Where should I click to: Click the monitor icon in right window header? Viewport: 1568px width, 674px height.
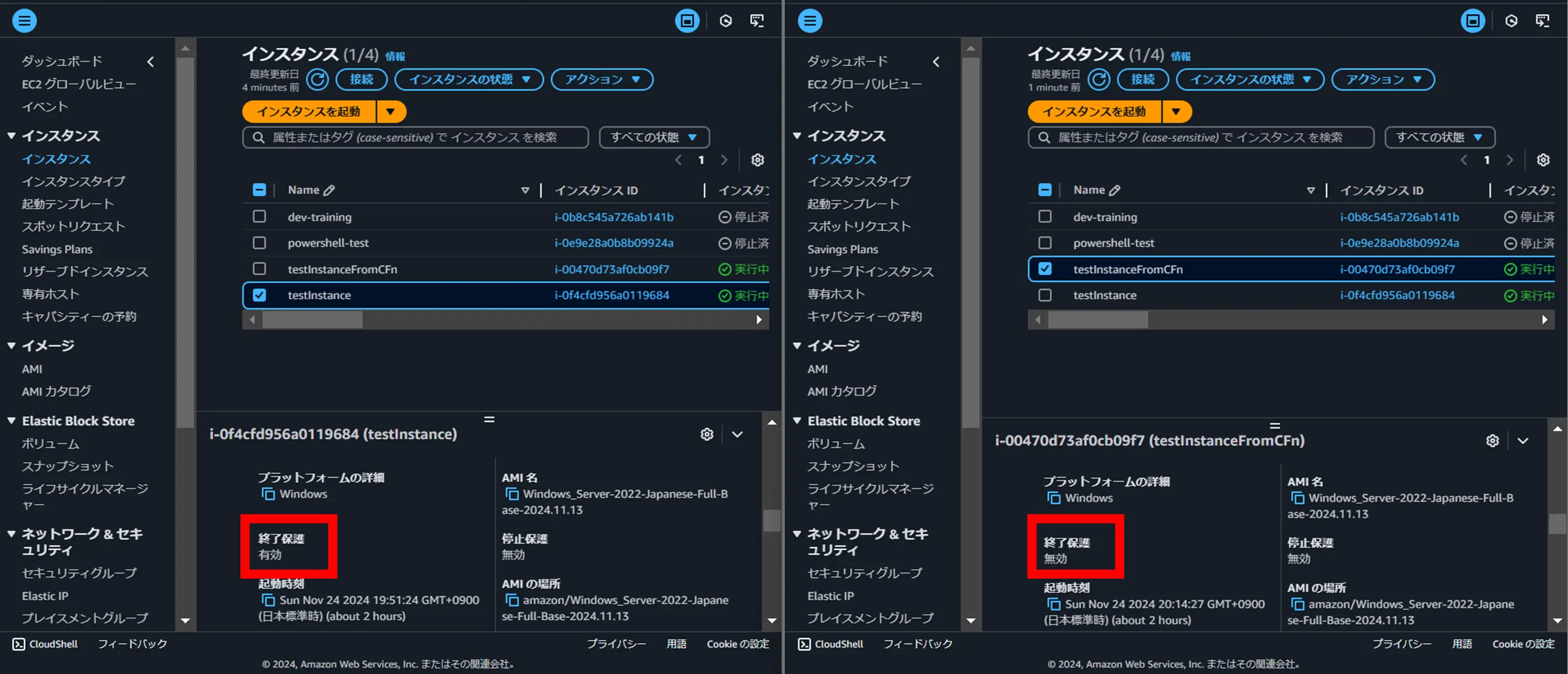(x=1542, y=21)
